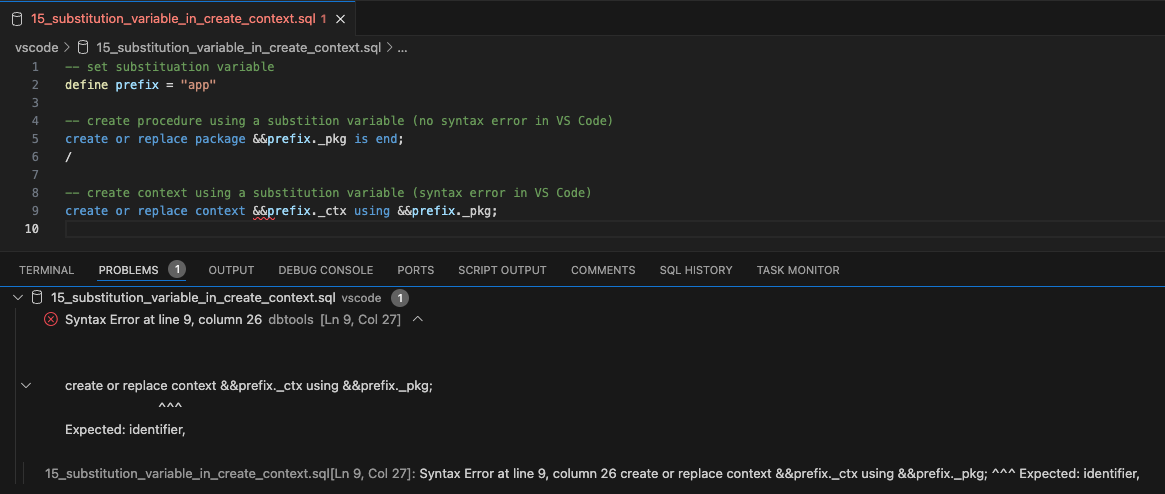The width and height of the screenshot is (1165, 494).
Task: Click the file icon in the breadcrumb path
Action: click(82, 47)
